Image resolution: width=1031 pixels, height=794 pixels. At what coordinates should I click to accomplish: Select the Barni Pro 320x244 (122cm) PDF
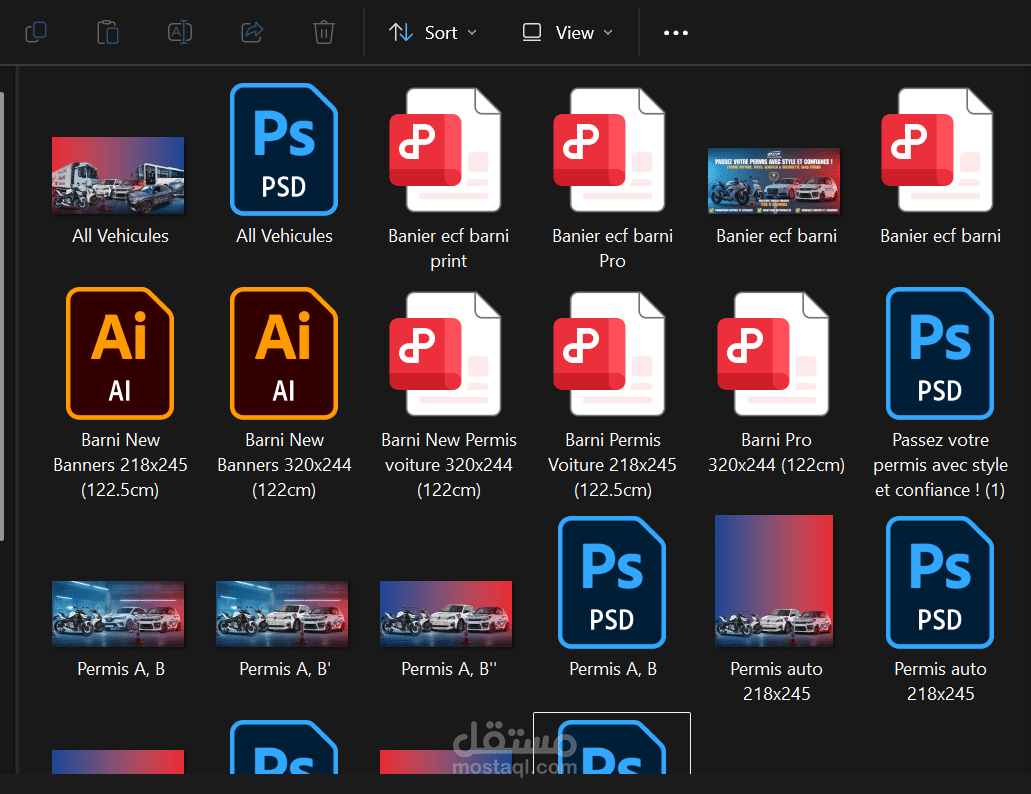click(774, 354)
